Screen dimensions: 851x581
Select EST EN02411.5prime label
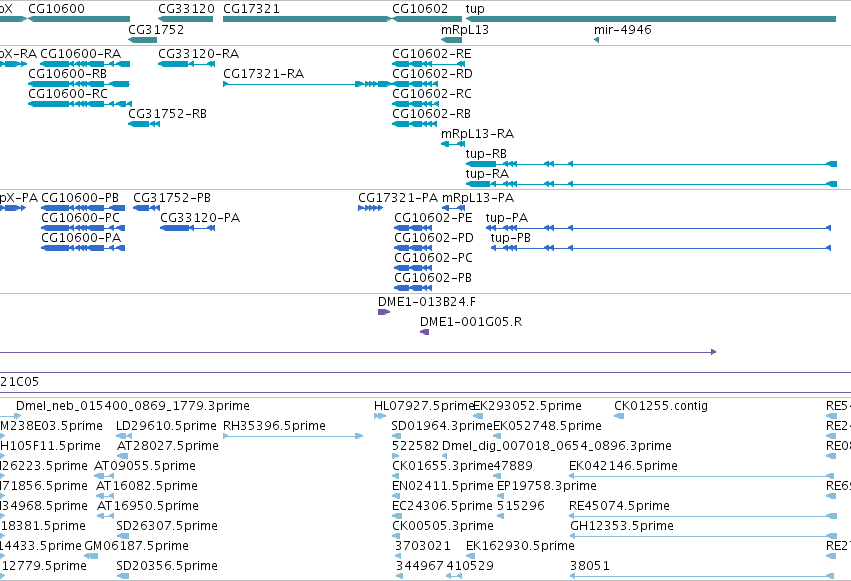click(443, 486)
